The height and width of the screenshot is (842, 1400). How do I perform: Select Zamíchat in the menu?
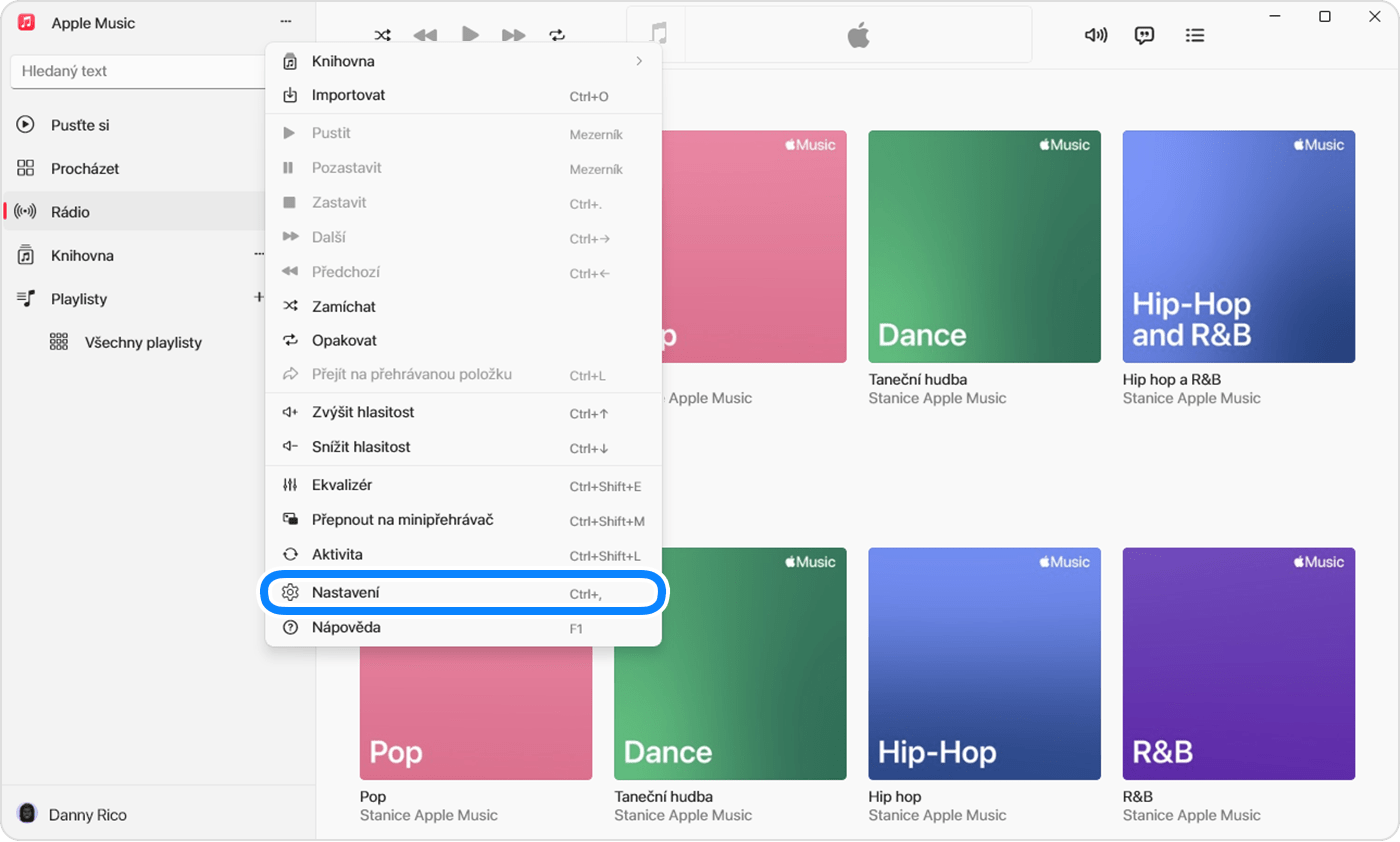click(x=463, y=306)
